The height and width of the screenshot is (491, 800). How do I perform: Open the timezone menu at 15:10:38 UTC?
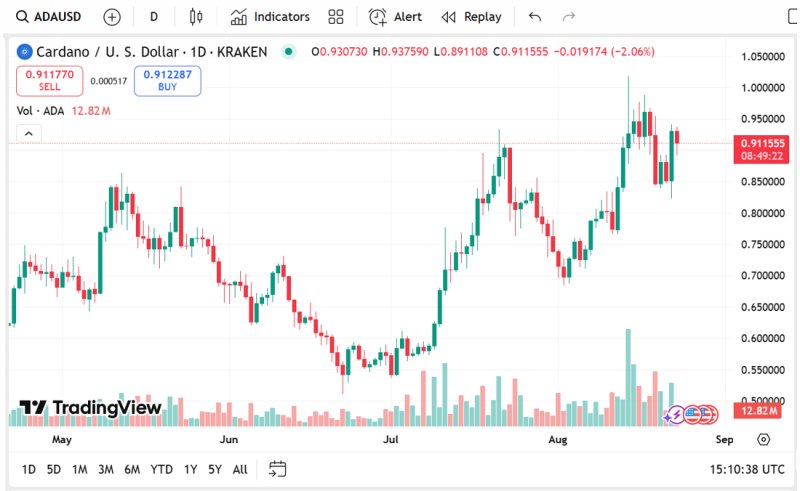click(746, 469)
